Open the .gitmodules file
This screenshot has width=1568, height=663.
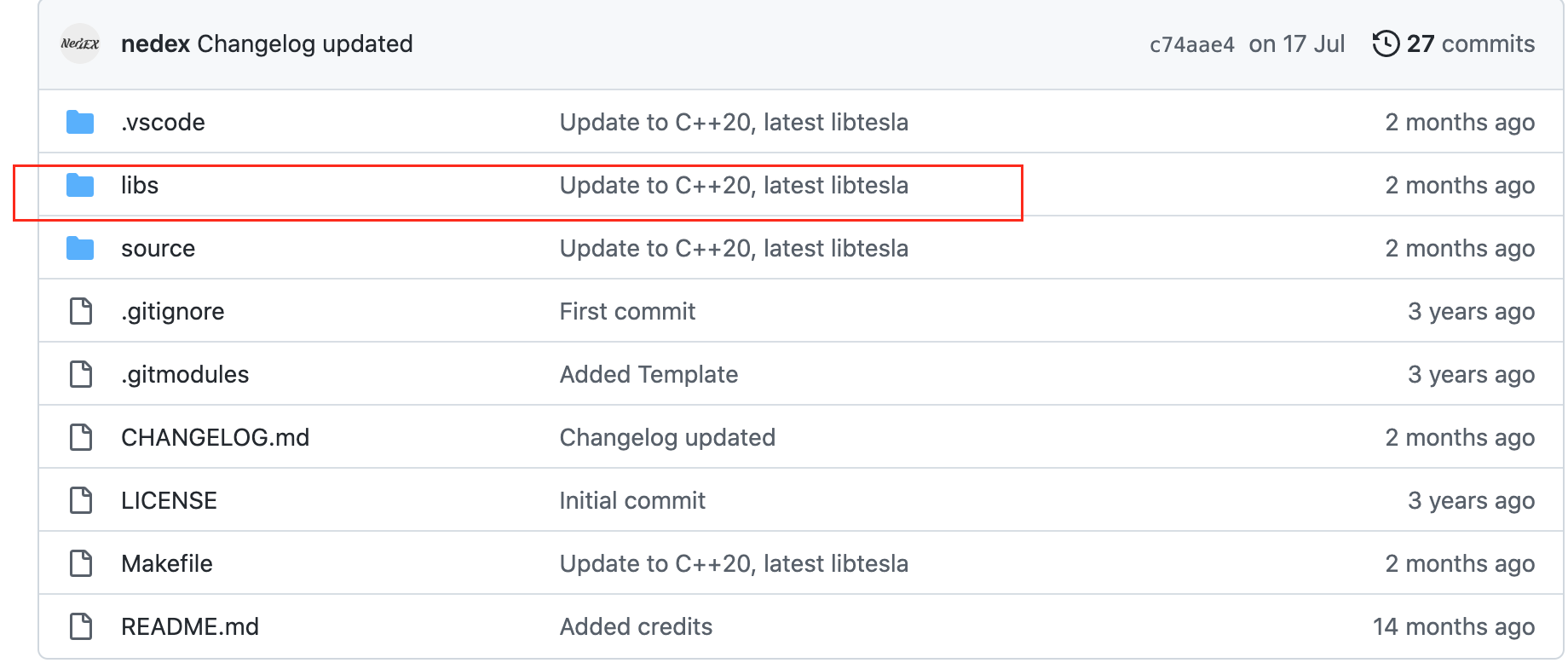pos(185,374)
